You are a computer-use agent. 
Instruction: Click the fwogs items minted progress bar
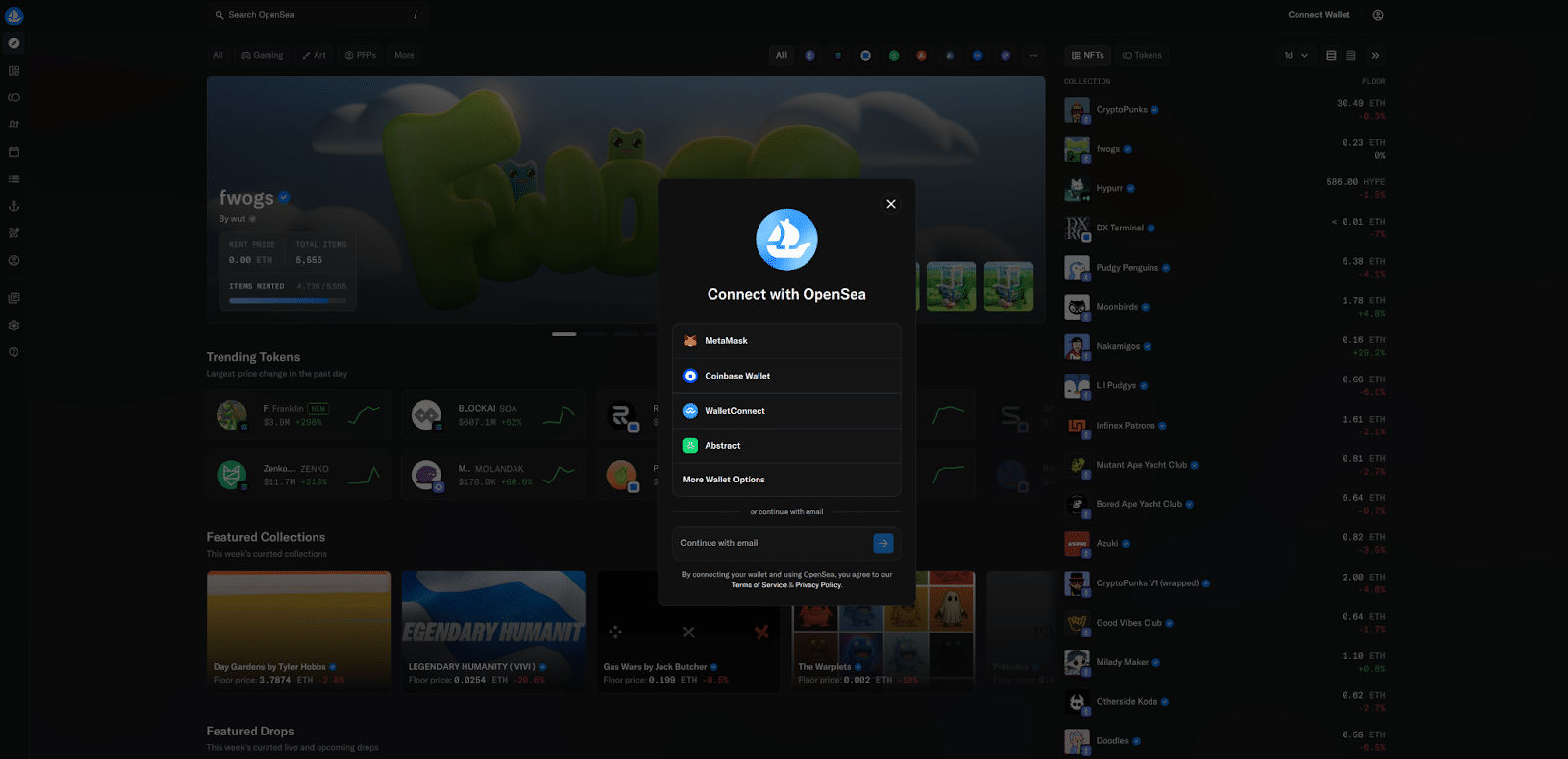(287, 300)
